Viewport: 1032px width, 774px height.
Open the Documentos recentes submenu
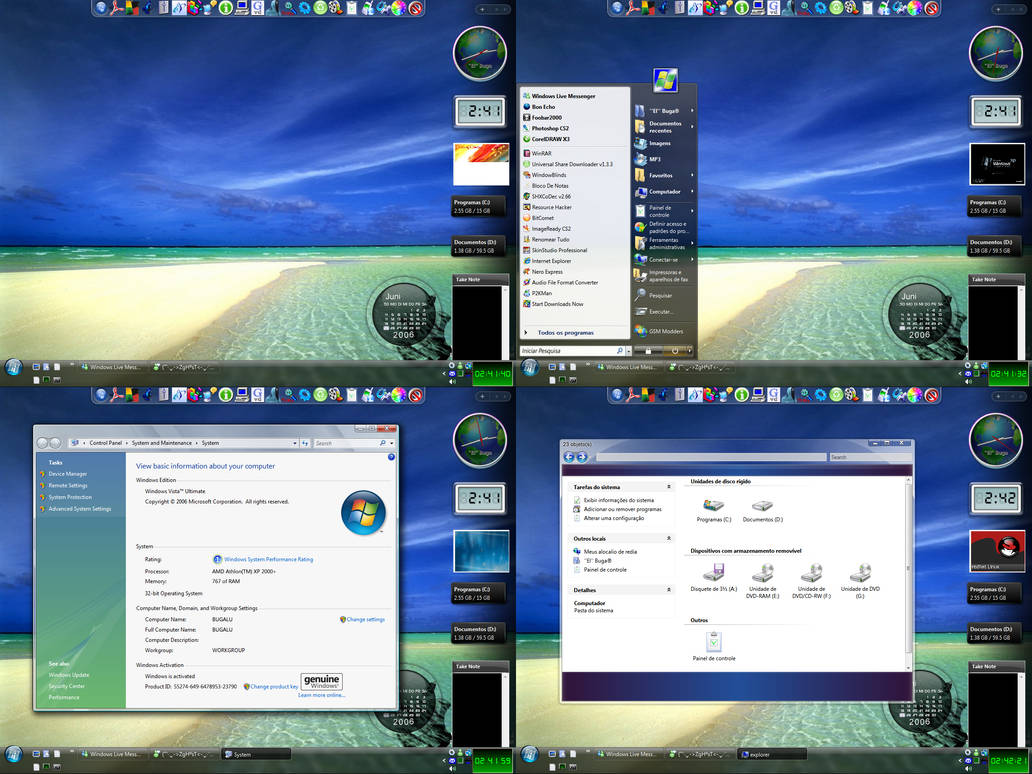[663, 127]
